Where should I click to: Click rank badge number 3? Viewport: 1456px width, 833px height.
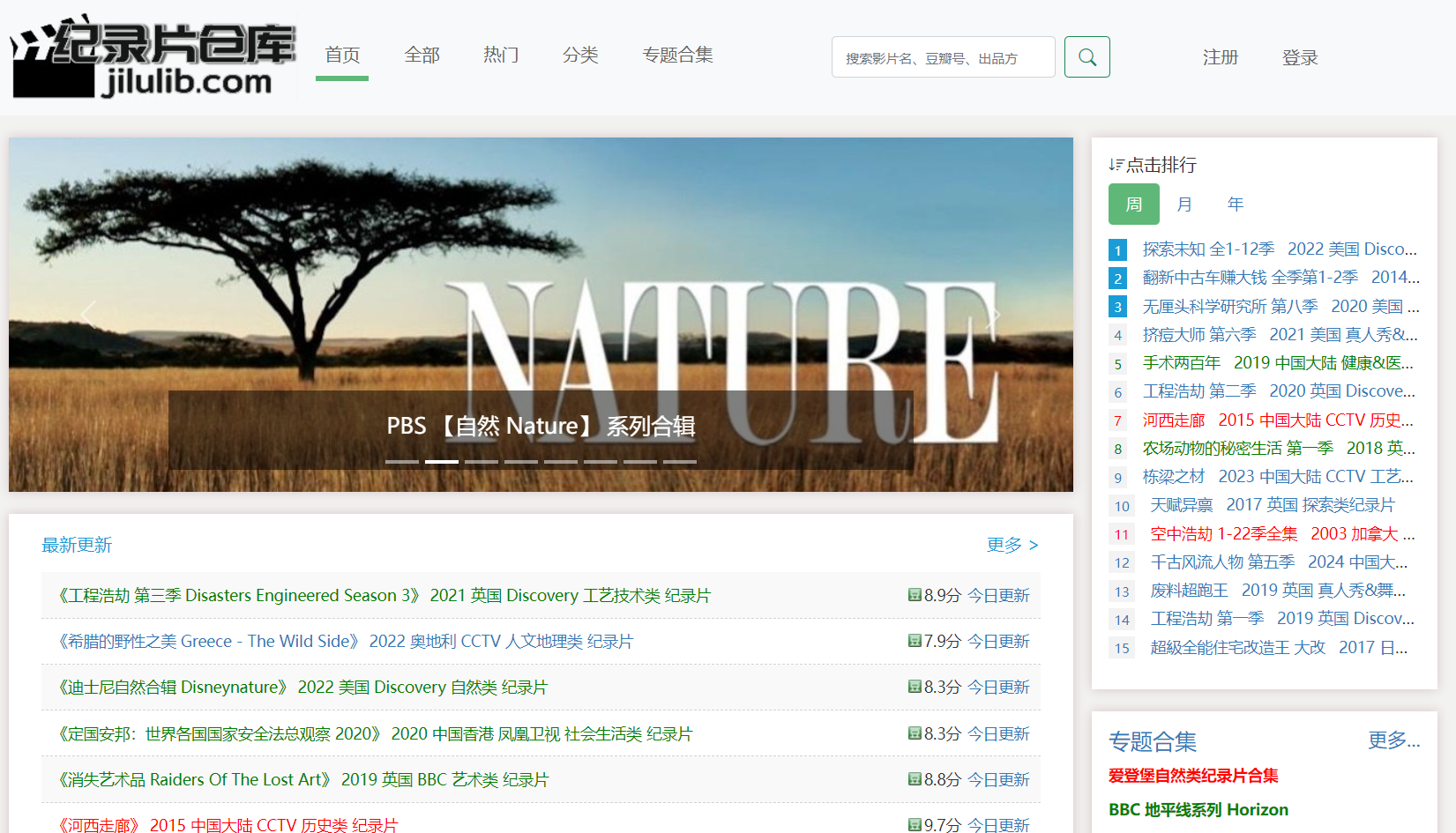tap(1117, 307)
